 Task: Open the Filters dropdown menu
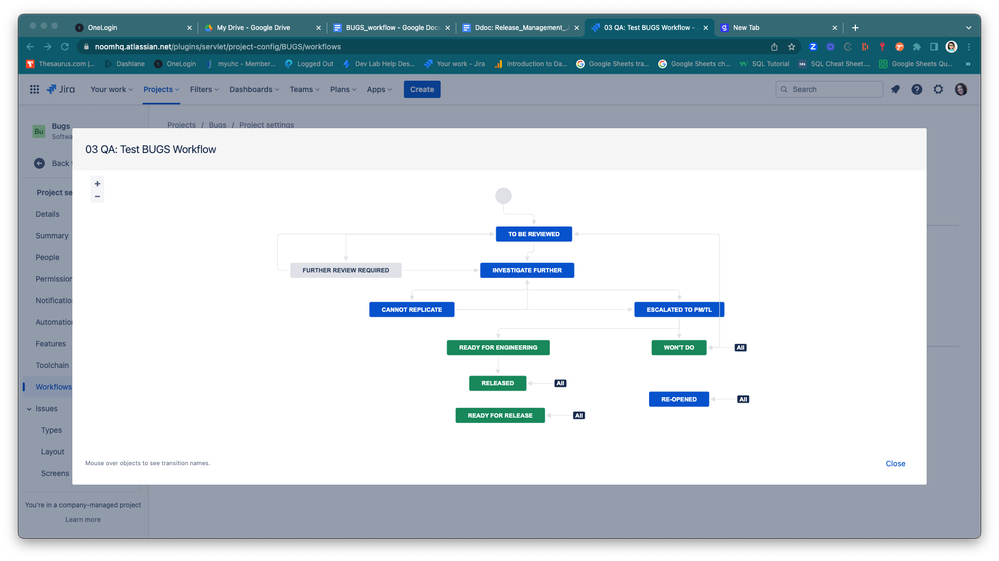click(x=204, y=90)
